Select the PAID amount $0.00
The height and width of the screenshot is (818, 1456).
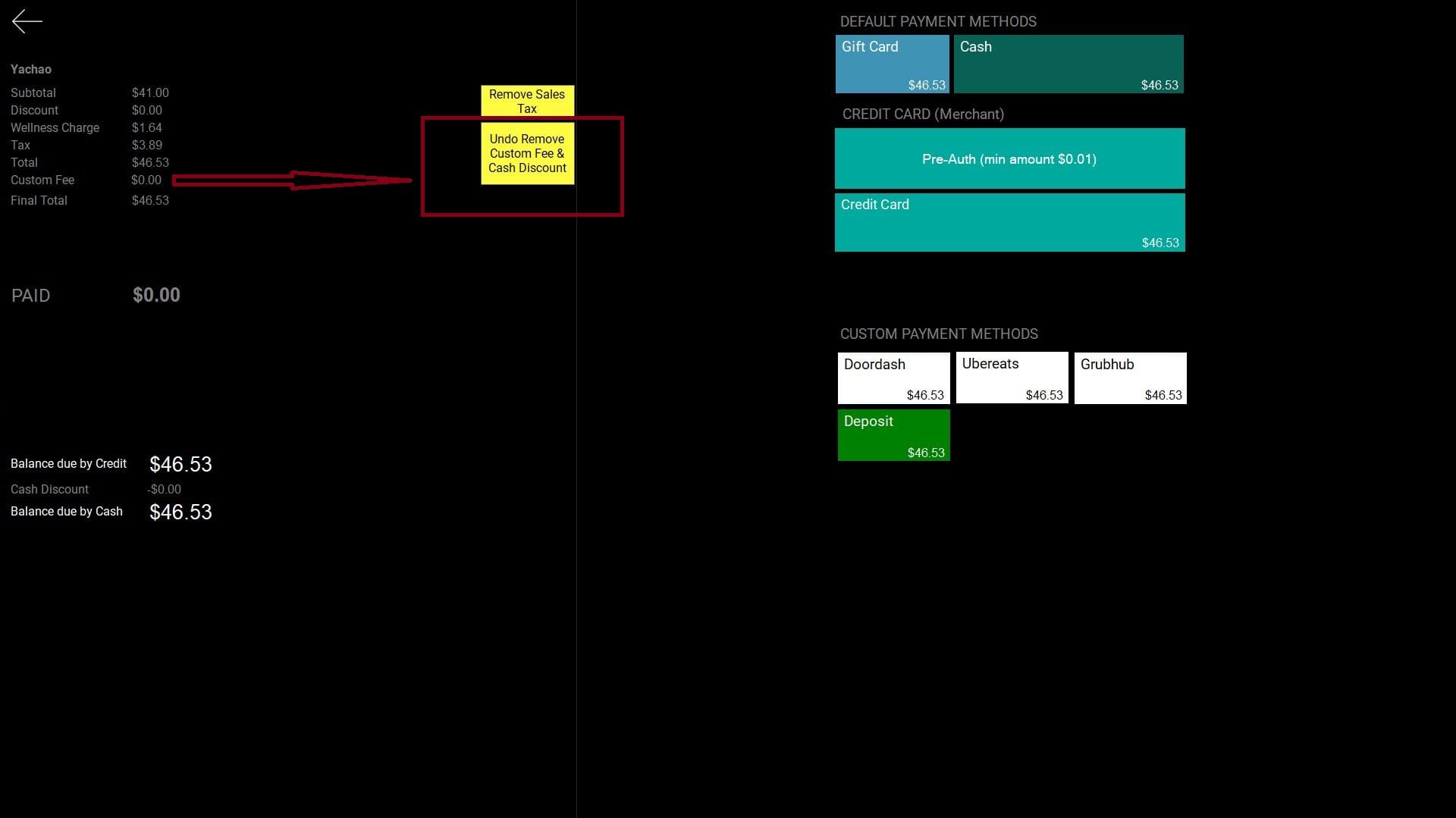click(156, 295)
